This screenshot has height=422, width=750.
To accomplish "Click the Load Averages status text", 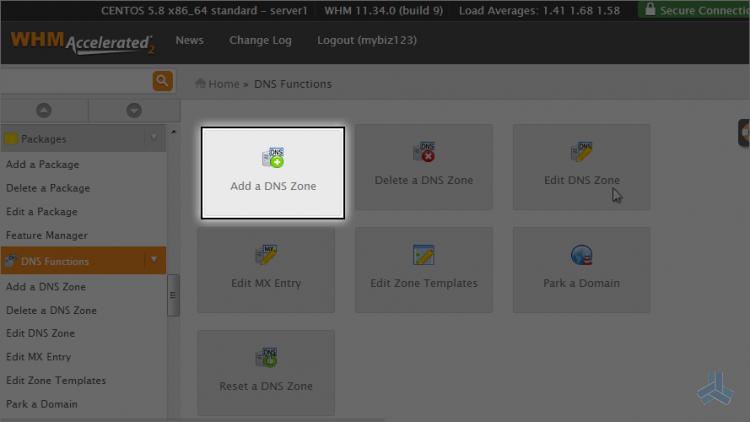I will click(540, 10).
